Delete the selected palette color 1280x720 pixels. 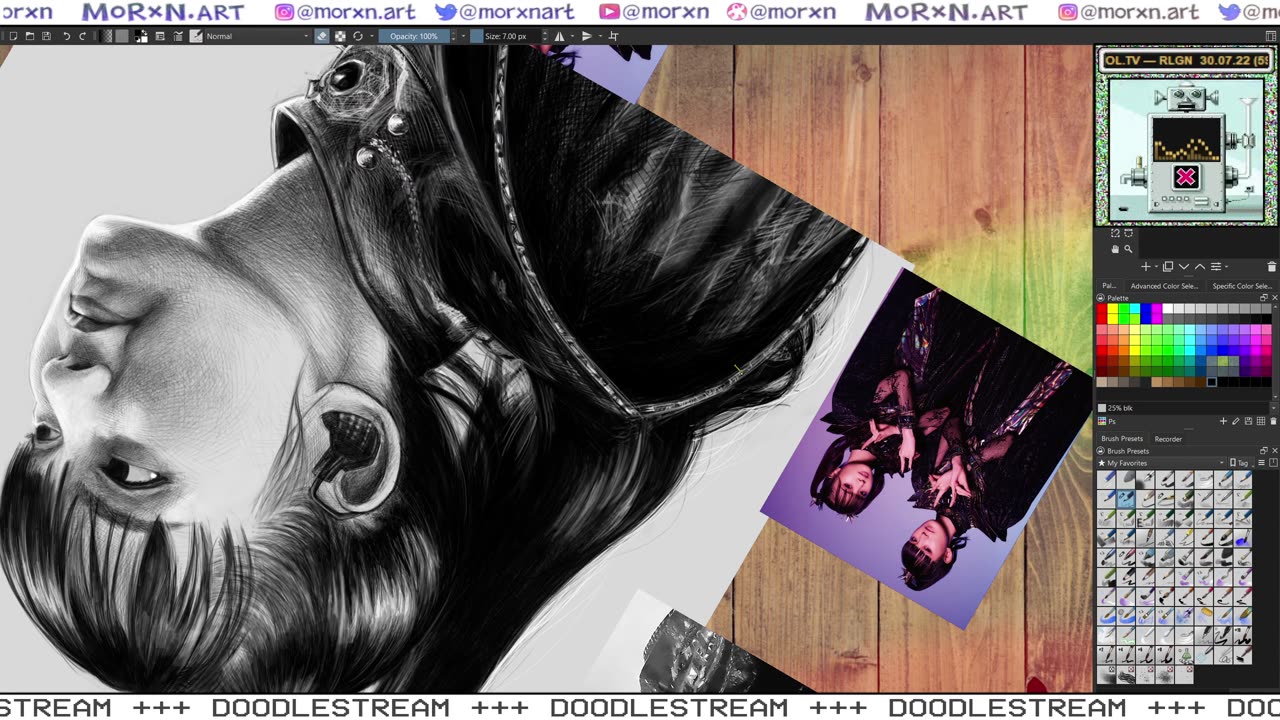point(1272,422)
